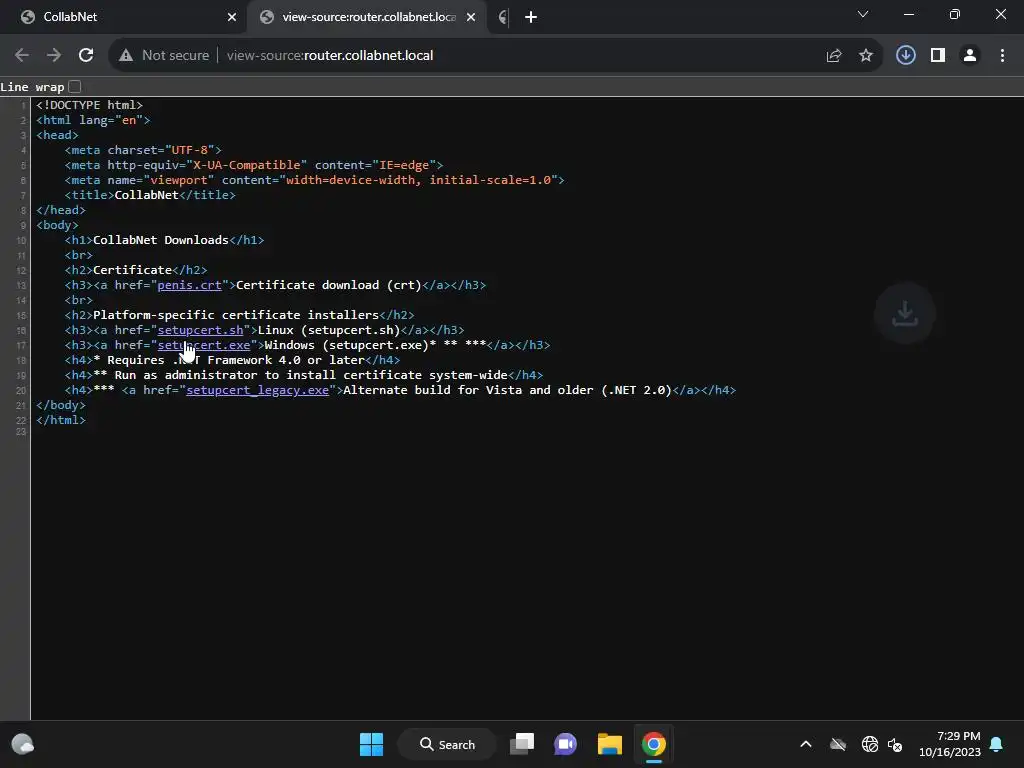Click the Chrome taskbar icon

click(x=654, y=744)
